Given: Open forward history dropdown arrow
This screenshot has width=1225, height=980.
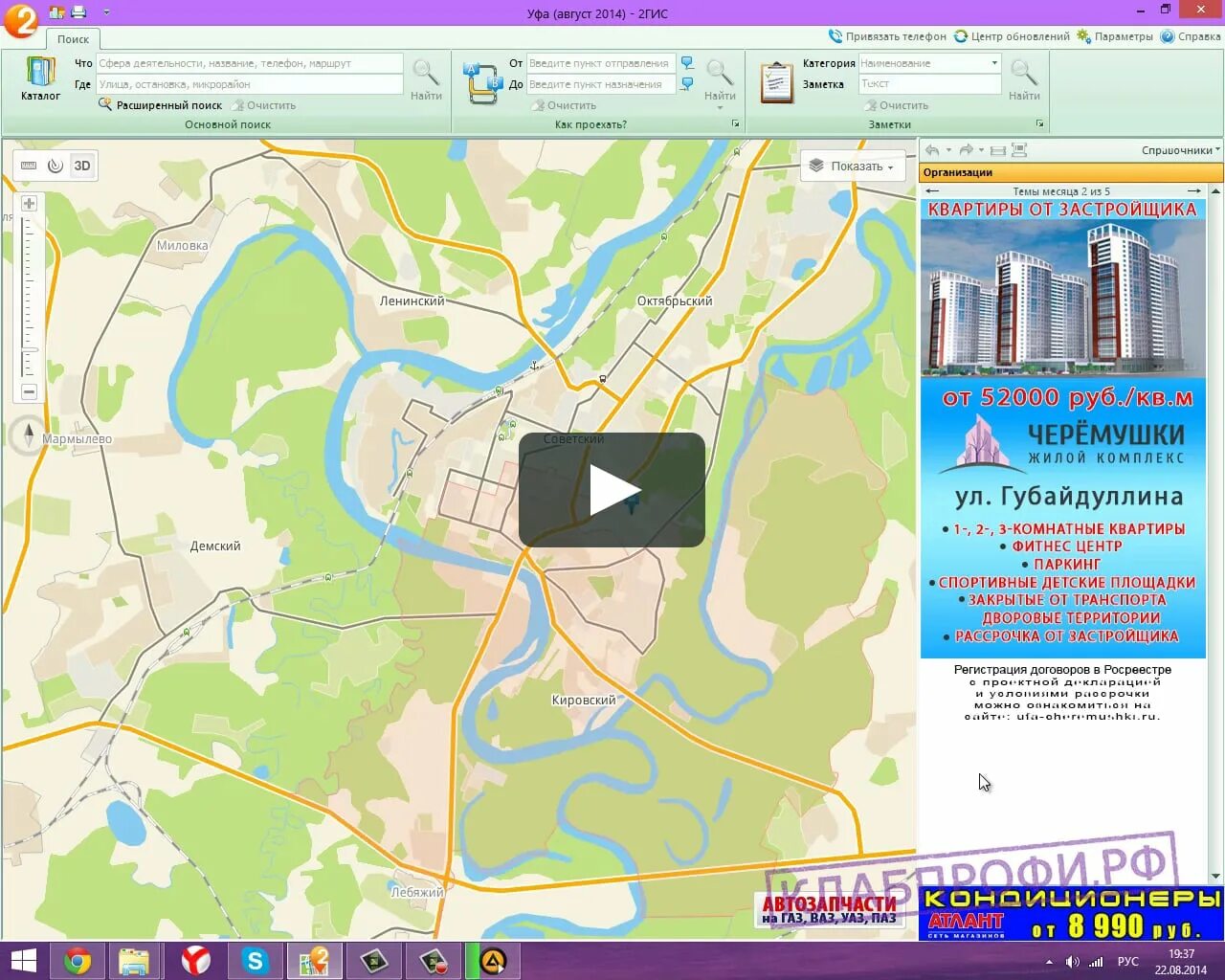Looking at the screenshot, I should (x=981, y=150).
